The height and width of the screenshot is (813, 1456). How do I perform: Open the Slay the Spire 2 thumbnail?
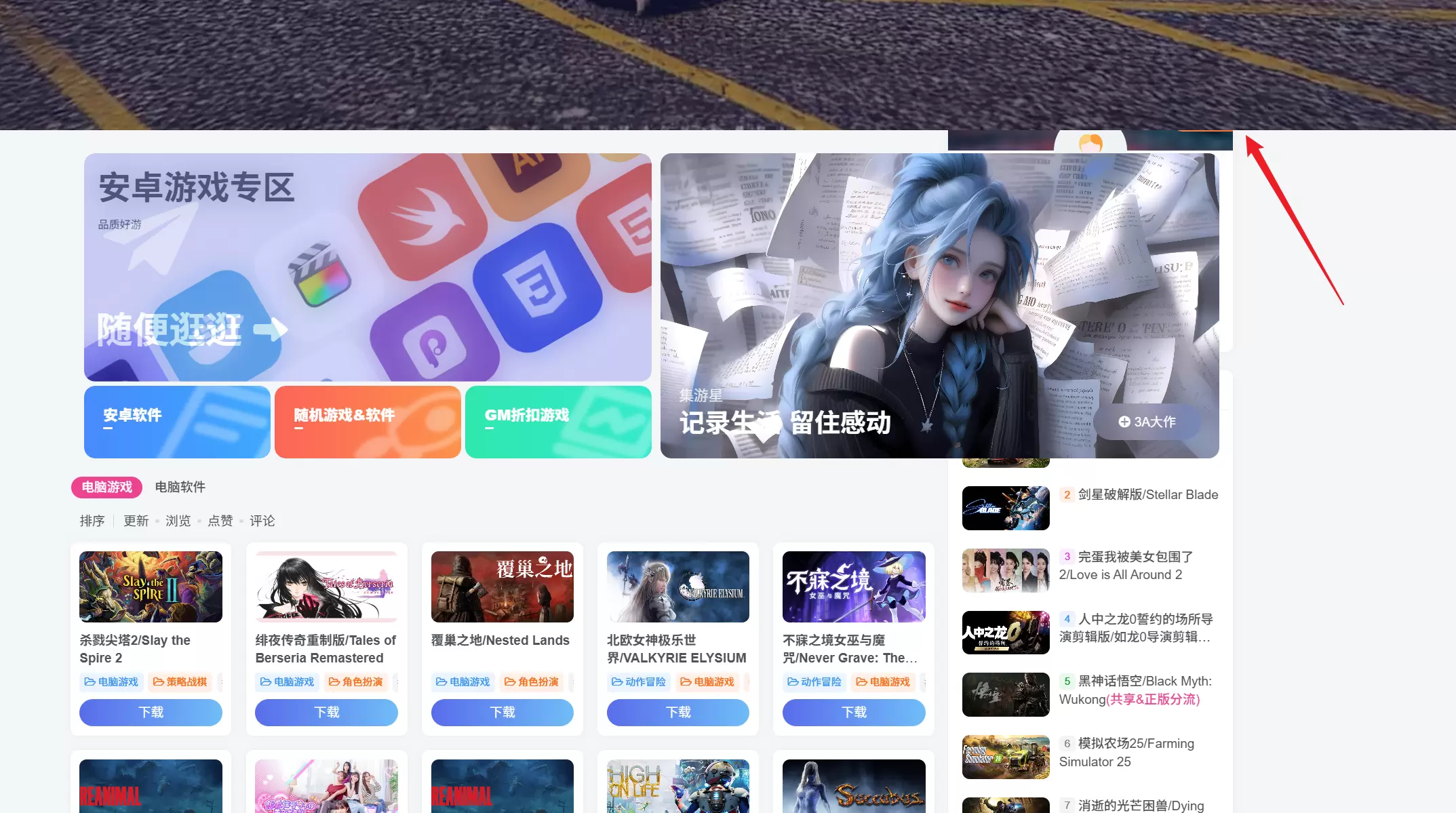[151, 587]
